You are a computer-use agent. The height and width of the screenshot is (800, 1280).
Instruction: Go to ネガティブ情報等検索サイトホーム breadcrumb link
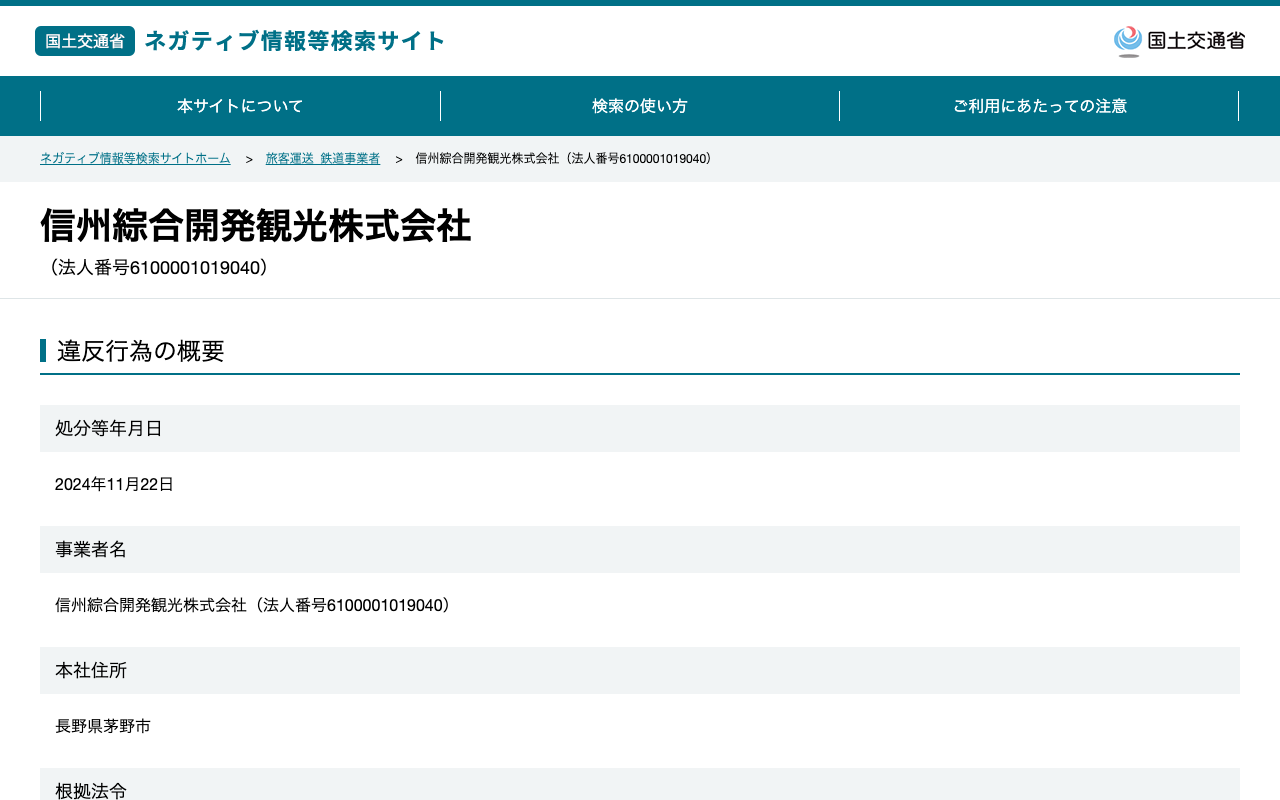(135, 159)
